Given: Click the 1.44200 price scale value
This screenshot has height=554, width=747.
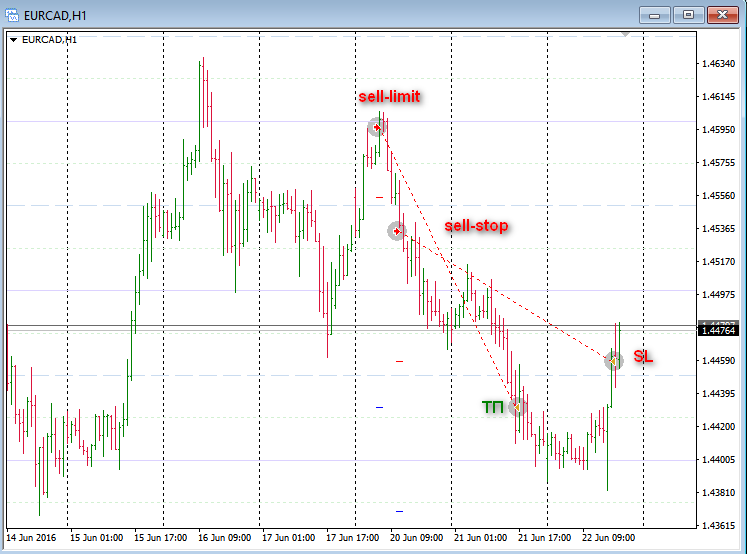Looking at the screenshot, I should (x=718, y=426).
